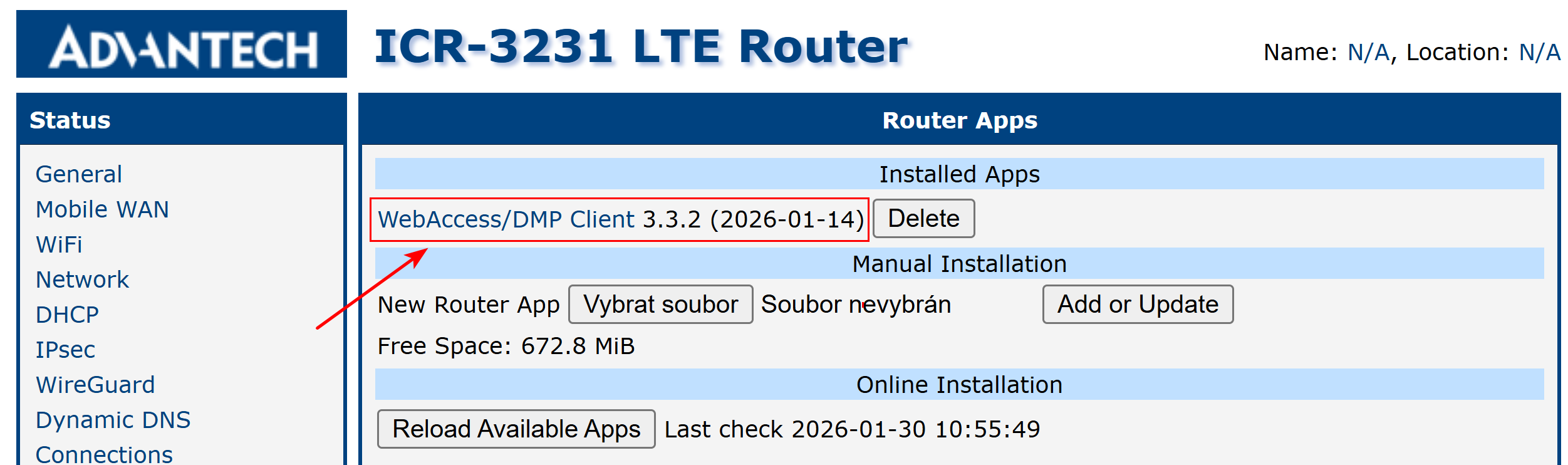
Task: Open the WireGuard status page
Action: pyautogui.click(x=95, y=385)
